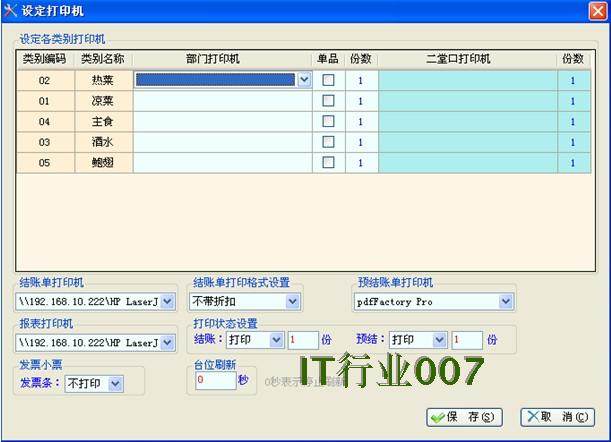Click the 保存(S) button

coord(464,417)
